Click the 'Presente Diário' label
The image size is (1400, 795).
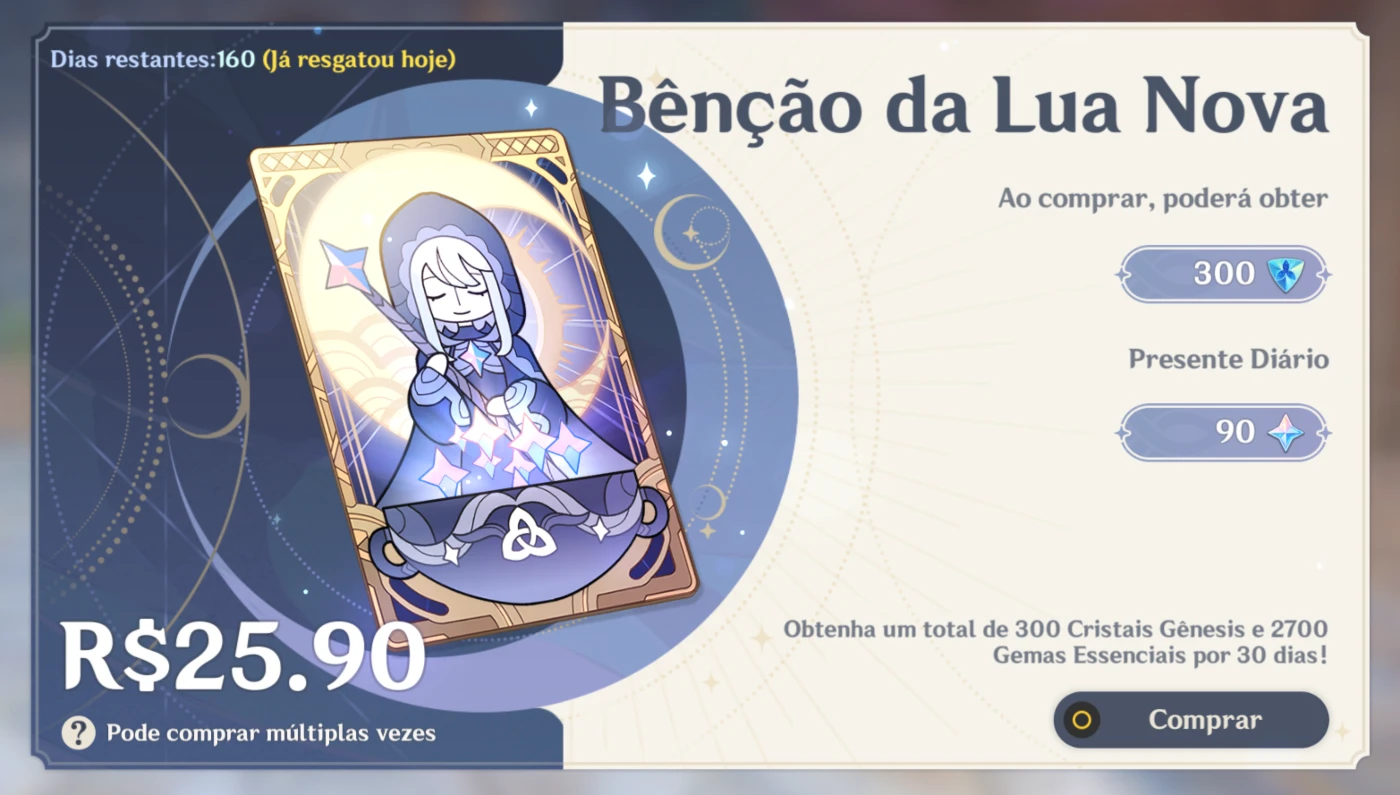tap(1228, 359)
